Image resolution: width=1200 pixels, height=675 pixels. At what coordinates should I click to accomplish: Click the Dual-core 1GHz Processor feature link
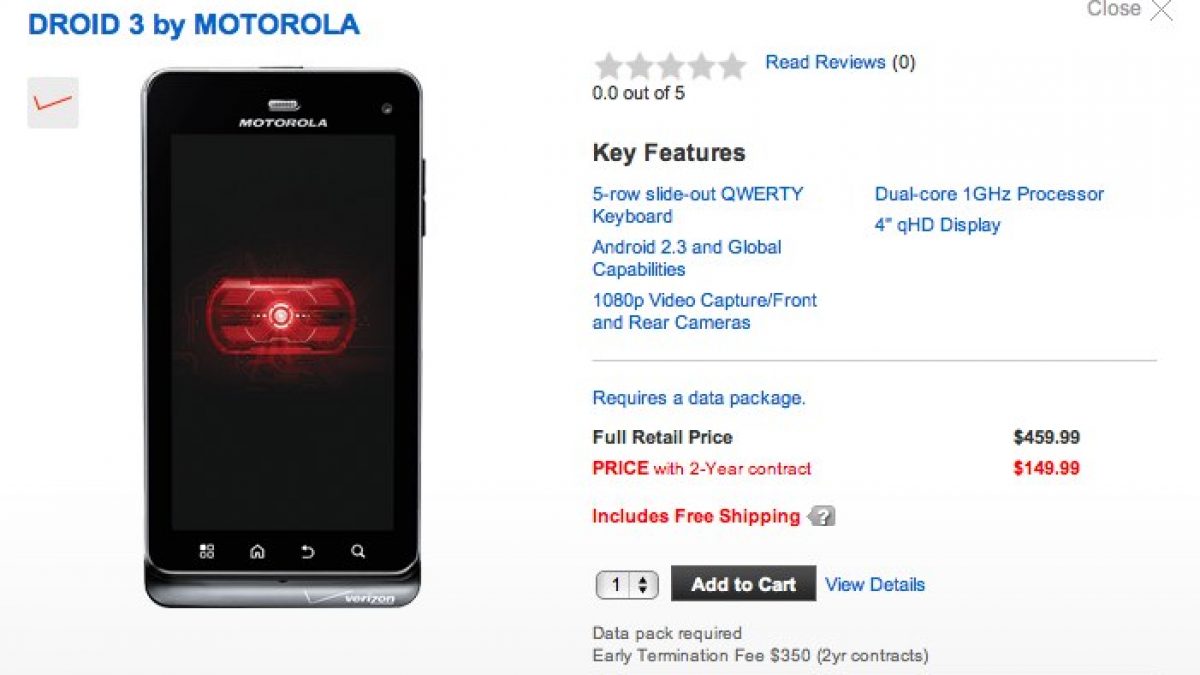[989, 194]
